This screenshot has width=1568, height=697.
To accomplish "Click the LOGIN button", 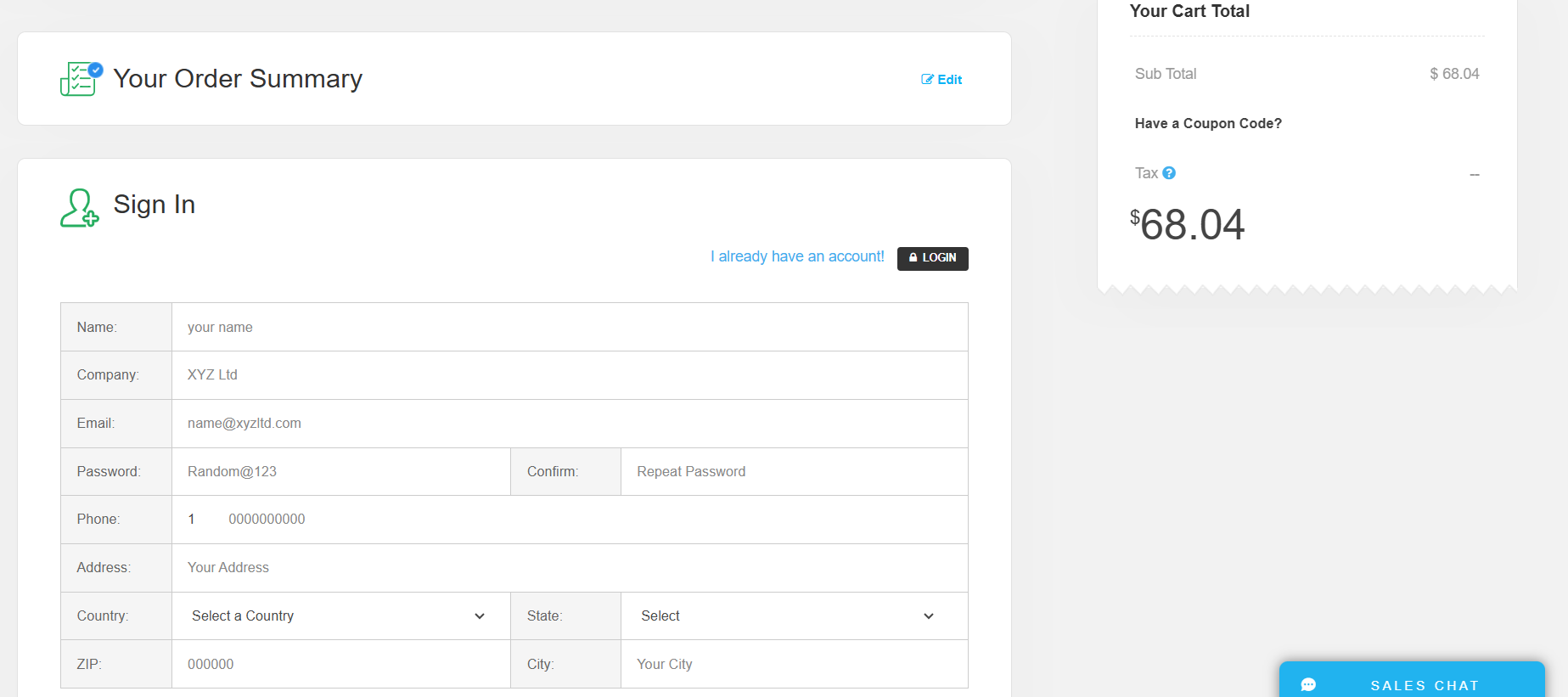I will click(x=932, y=258).
